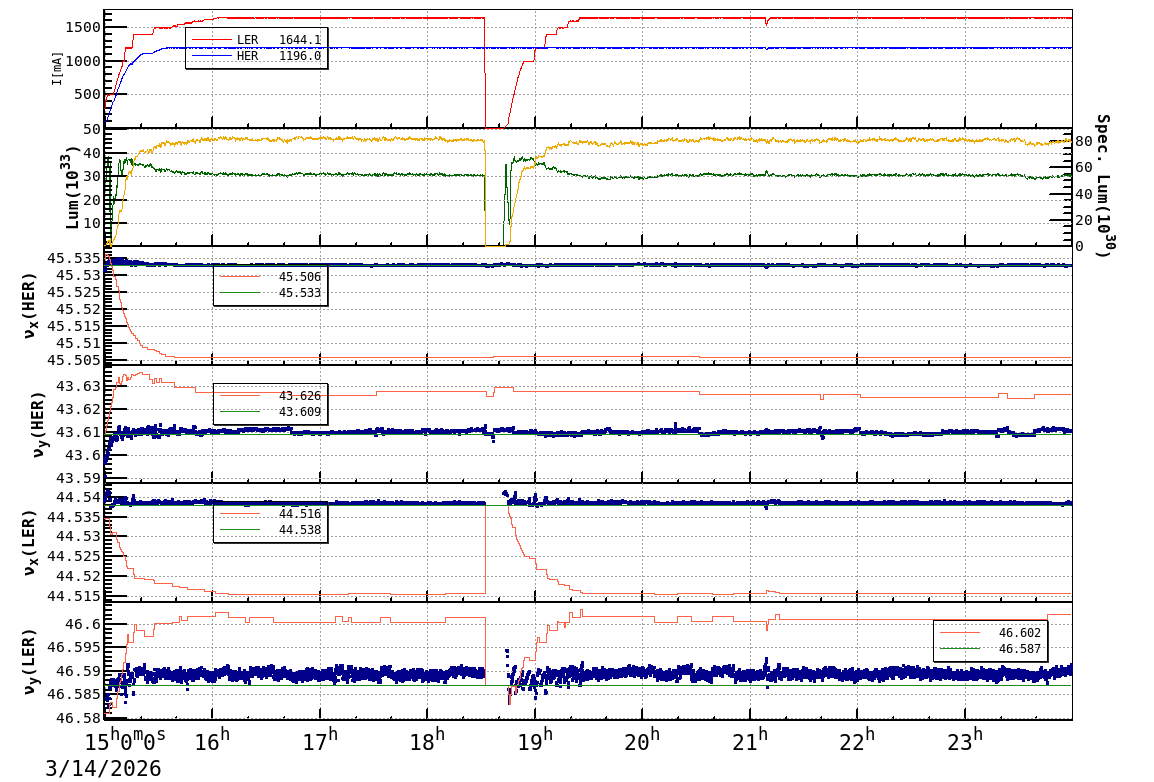Click the 21h time axis label
This screenshot has width=1154, height=782.
coord(750,740)
